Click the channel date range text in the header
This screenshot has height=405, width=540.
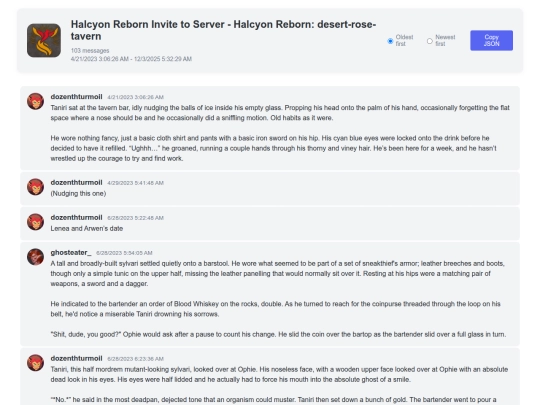131,59
